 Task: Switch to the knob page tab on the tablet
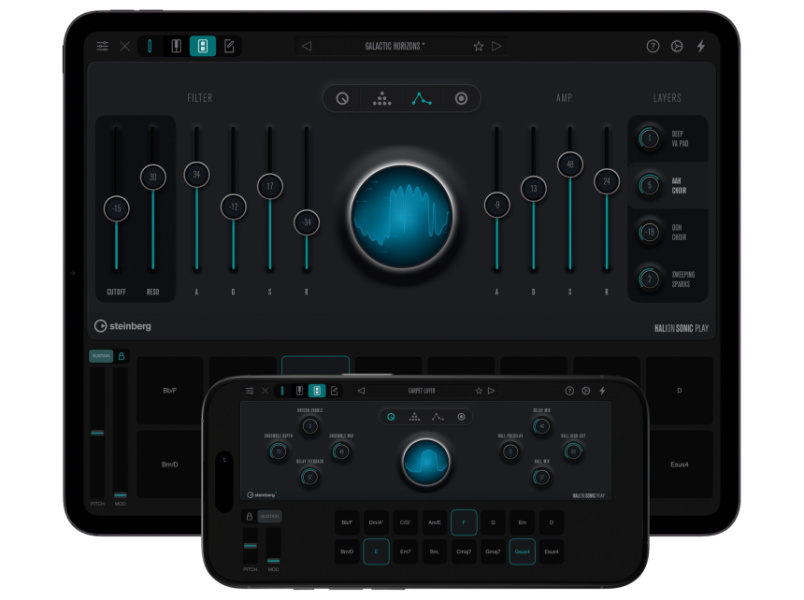pyautogui.click(x=342, y=98)
